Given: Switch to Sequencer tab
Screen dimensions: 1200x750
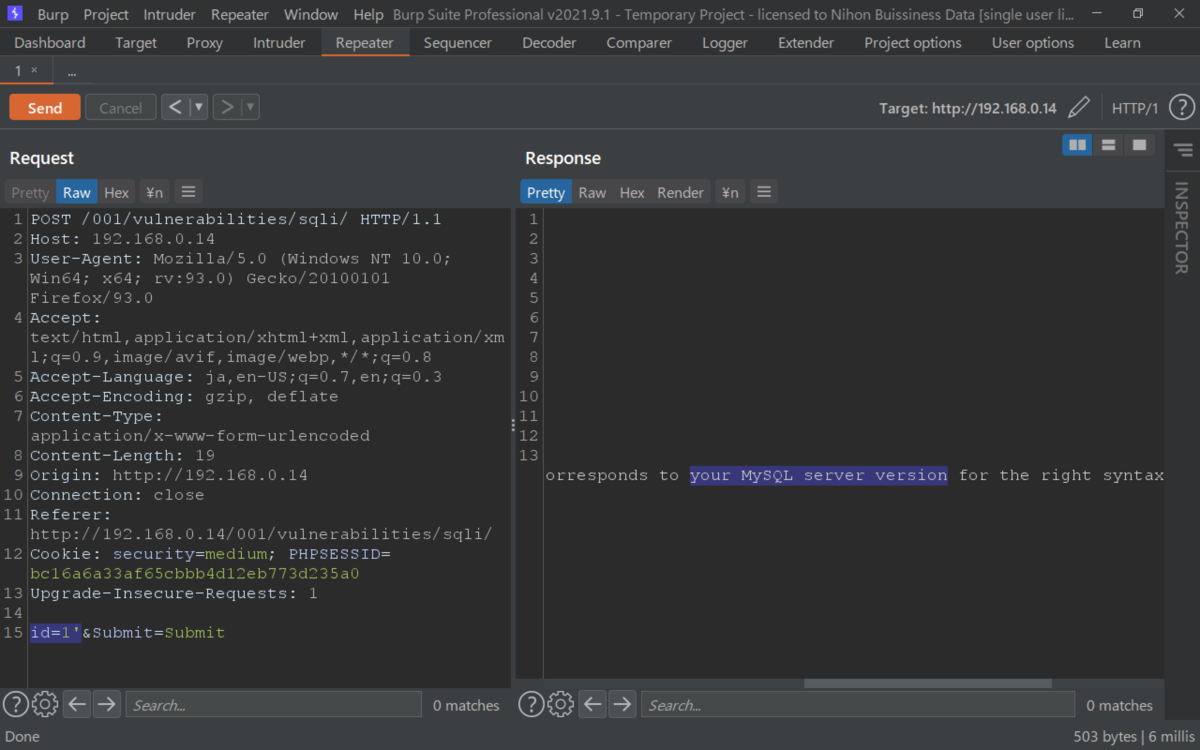Looking at the screenshot, I should click(x=458, y=43).
